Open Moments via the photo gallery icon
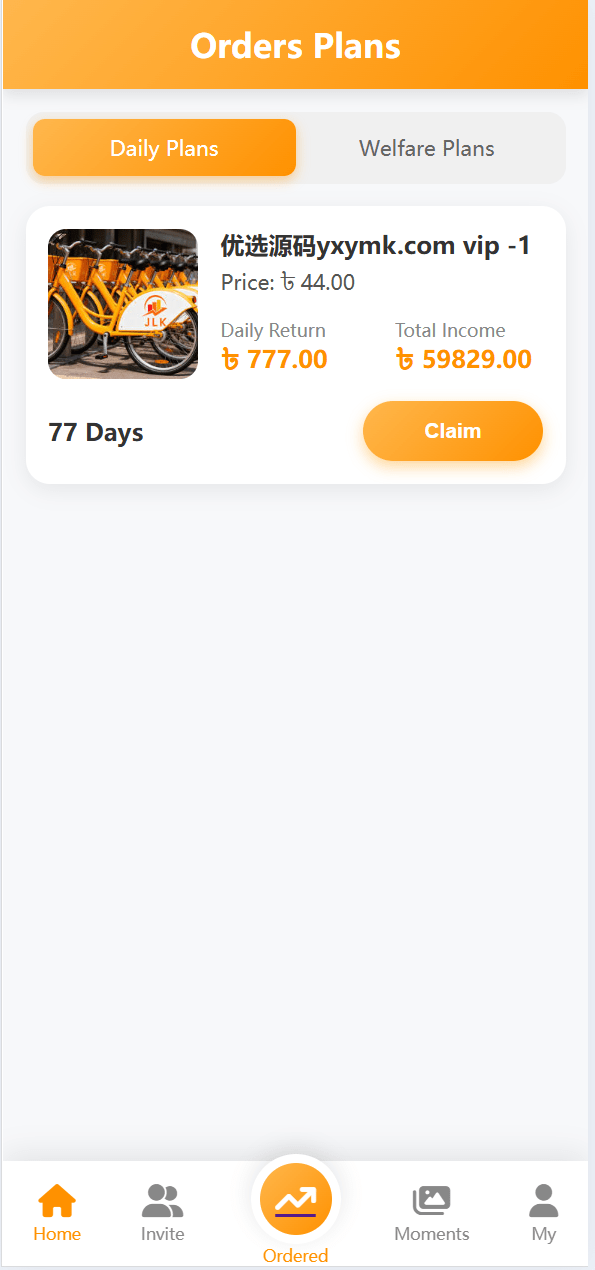 (432, 1200)
